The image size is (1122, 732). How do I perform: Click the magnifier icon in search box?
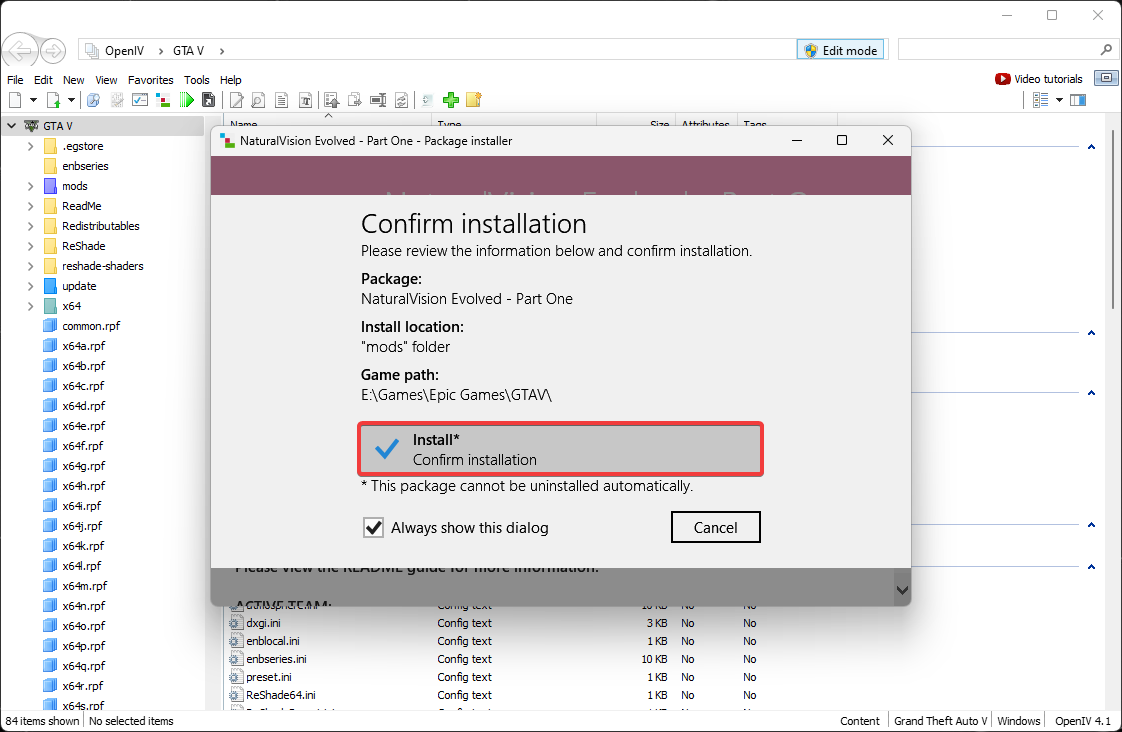pos(1105,50)
